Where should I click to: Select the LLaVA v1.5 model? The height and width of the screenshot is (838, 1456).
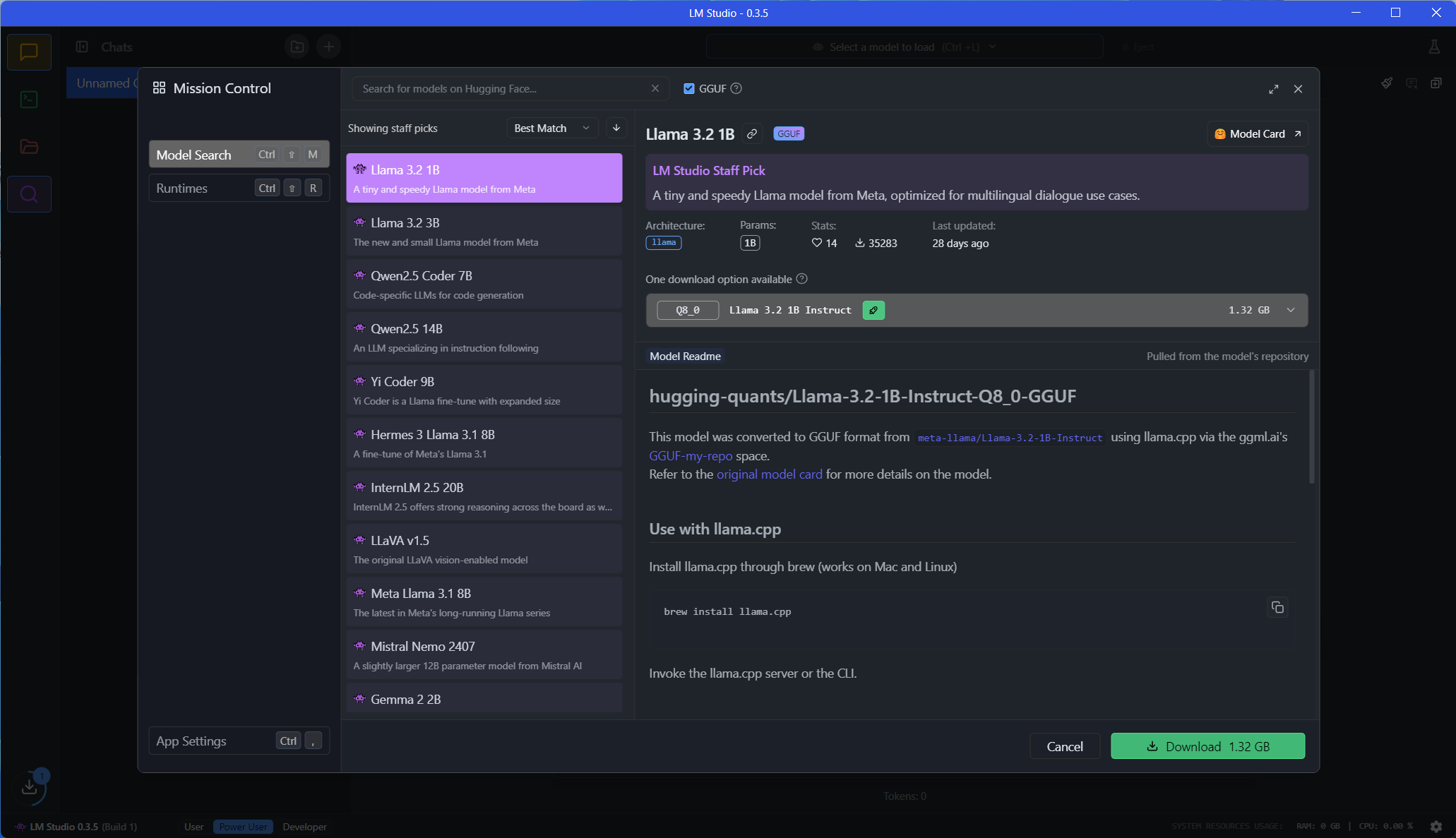pyautogui.click(x=484, y=549)
